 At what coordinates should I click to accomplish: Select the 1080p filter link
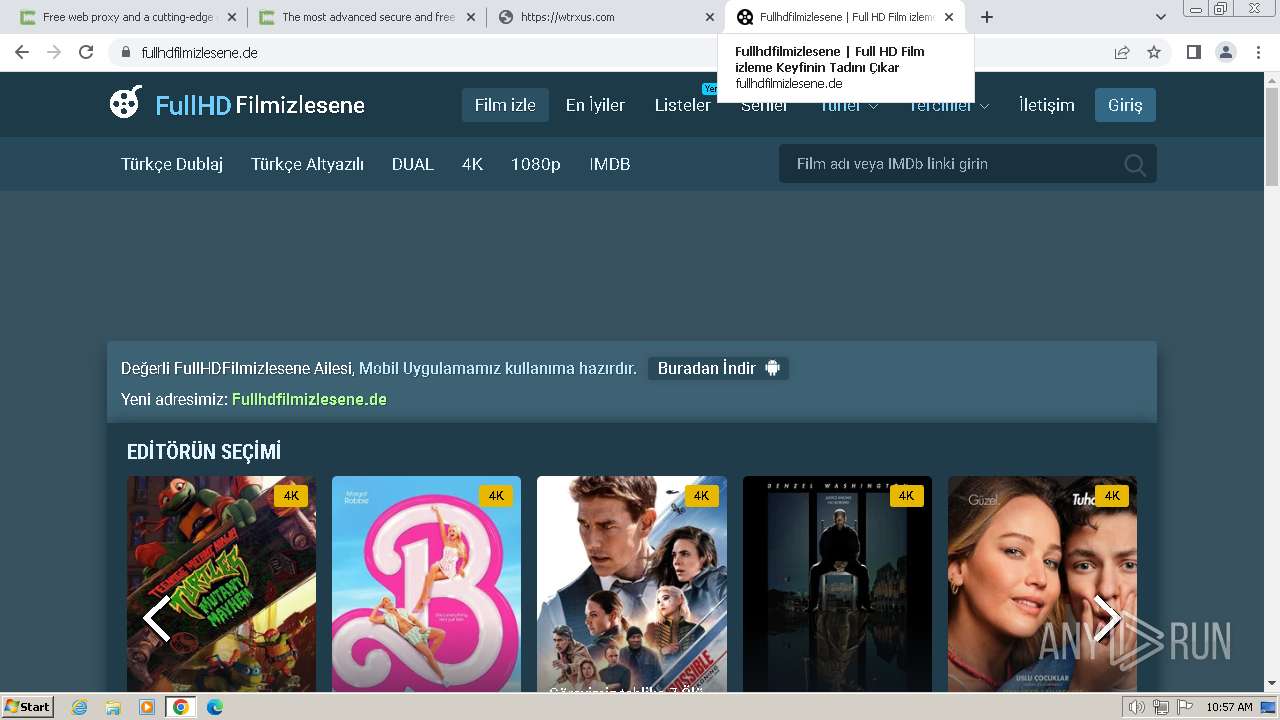(536, 164)
